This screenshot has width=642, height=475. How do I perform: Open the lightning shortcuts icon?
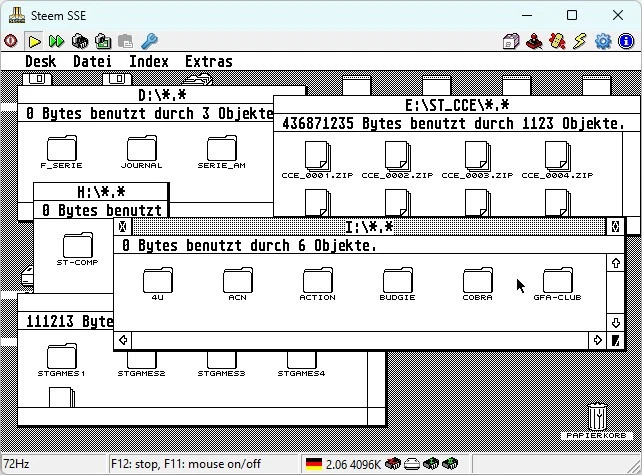580,41
